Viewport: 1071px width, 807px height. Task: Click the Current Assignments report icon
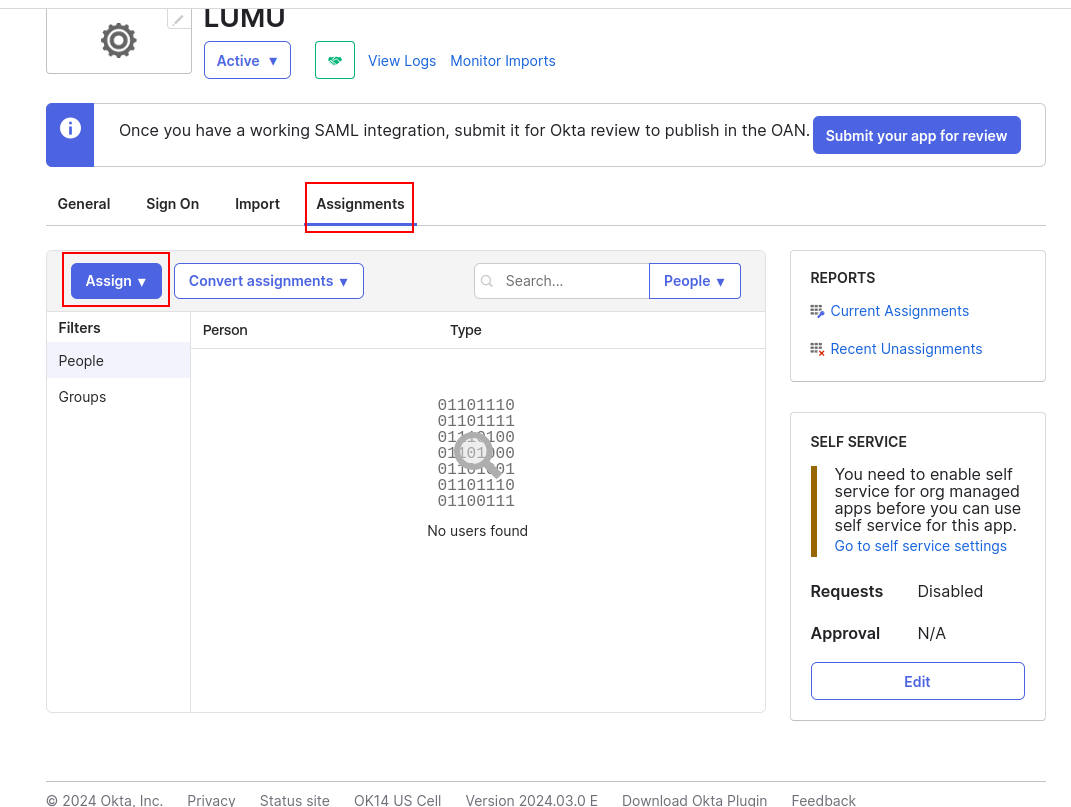click(x=817, y=311)
